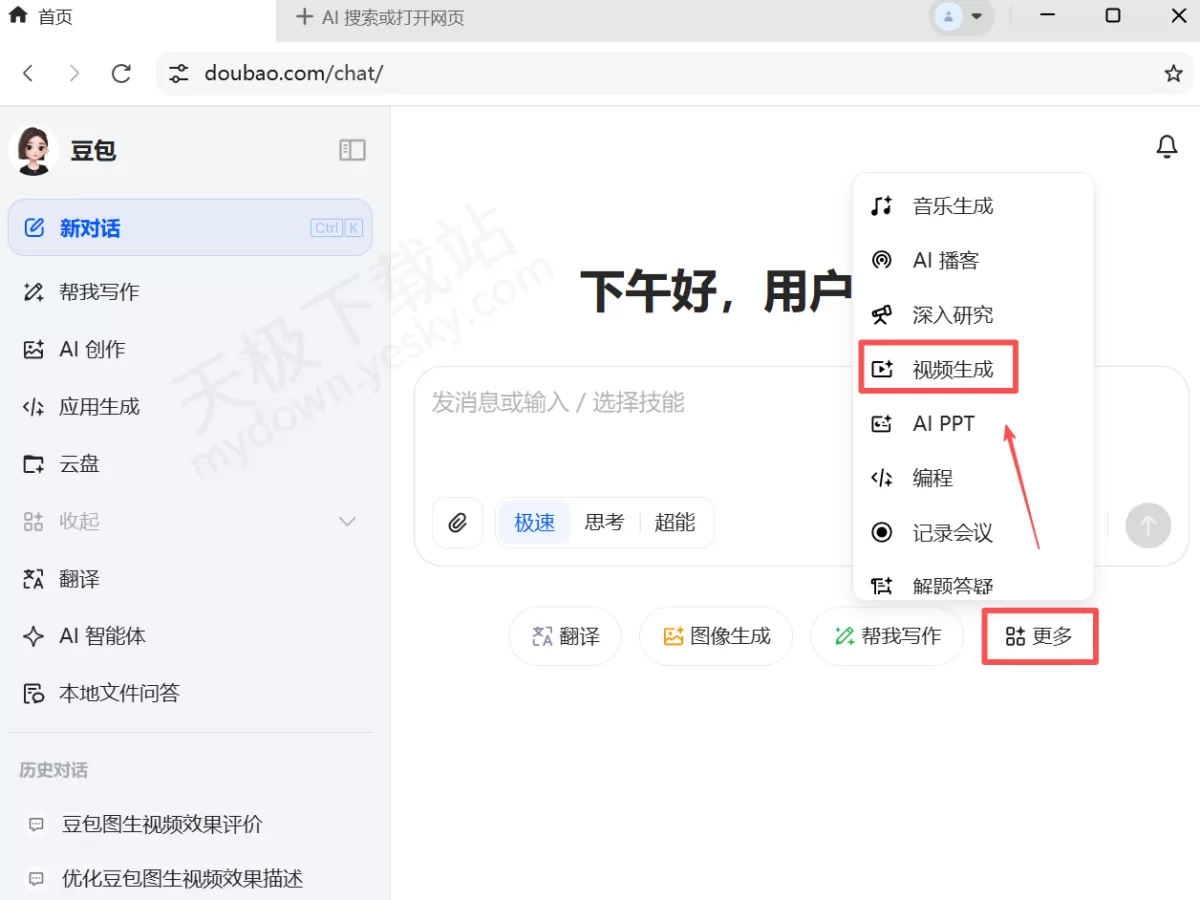The image size is (1200, 900).
Task: Open 帮我写作 in the sidebar
Action: (190, 292)
